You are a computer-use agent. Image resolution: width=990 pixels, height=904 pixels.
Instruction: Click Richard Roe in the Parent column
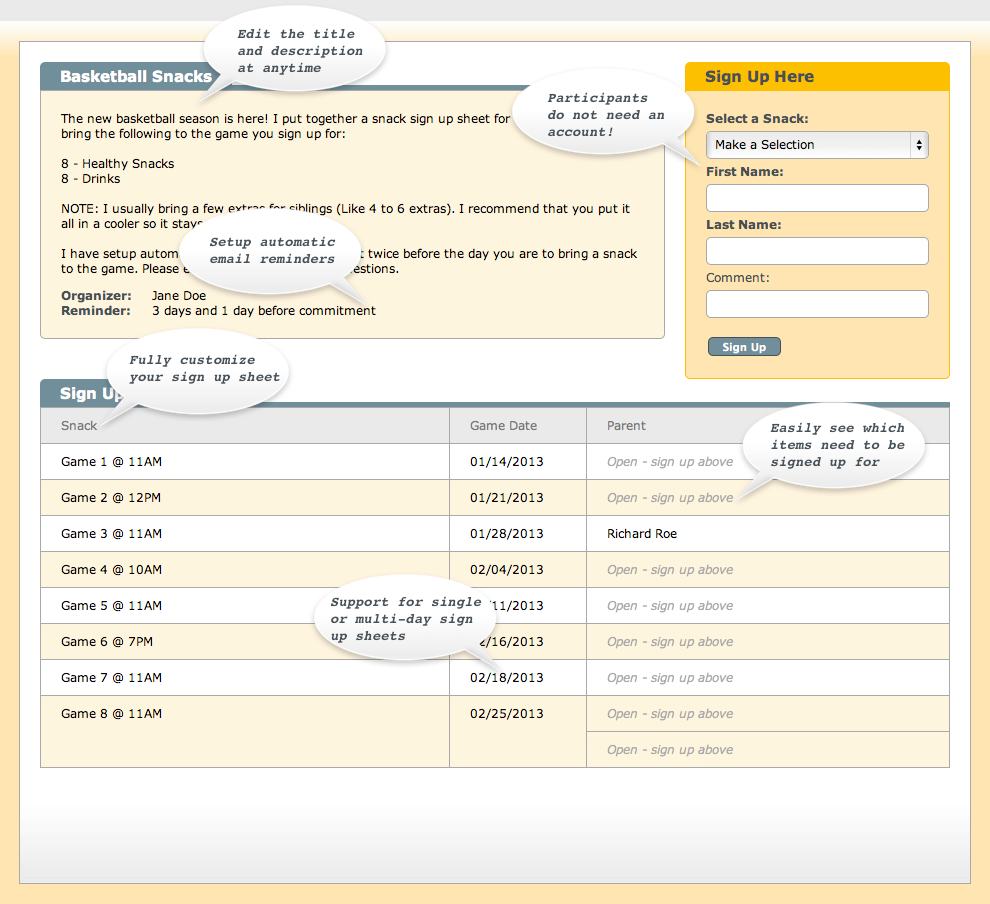(x=641, y=533)
